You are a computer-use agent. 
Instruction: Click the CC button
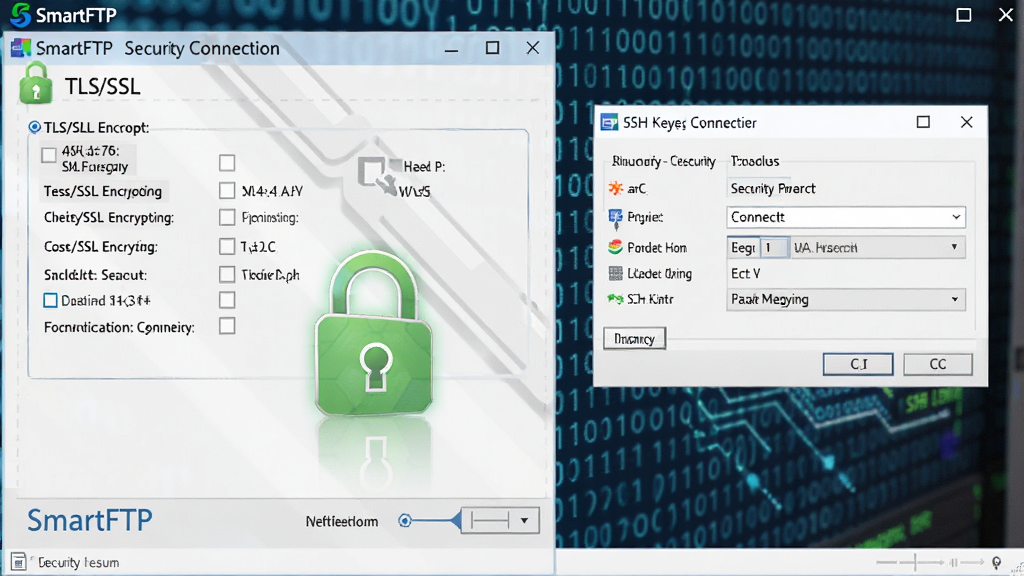coord(938,364)
